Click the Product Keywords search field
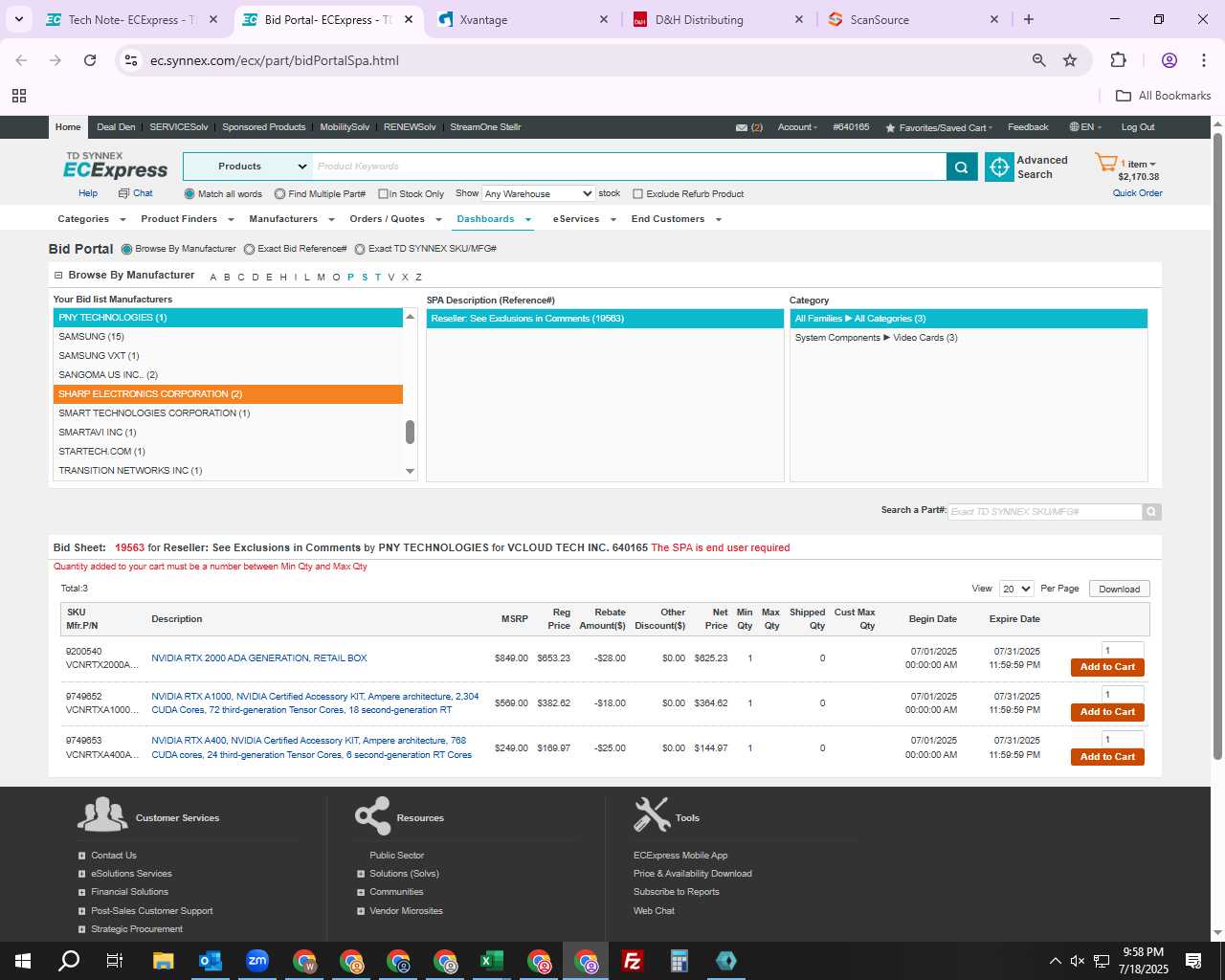This screenshot has width=1225, height=980. [629, 167]
